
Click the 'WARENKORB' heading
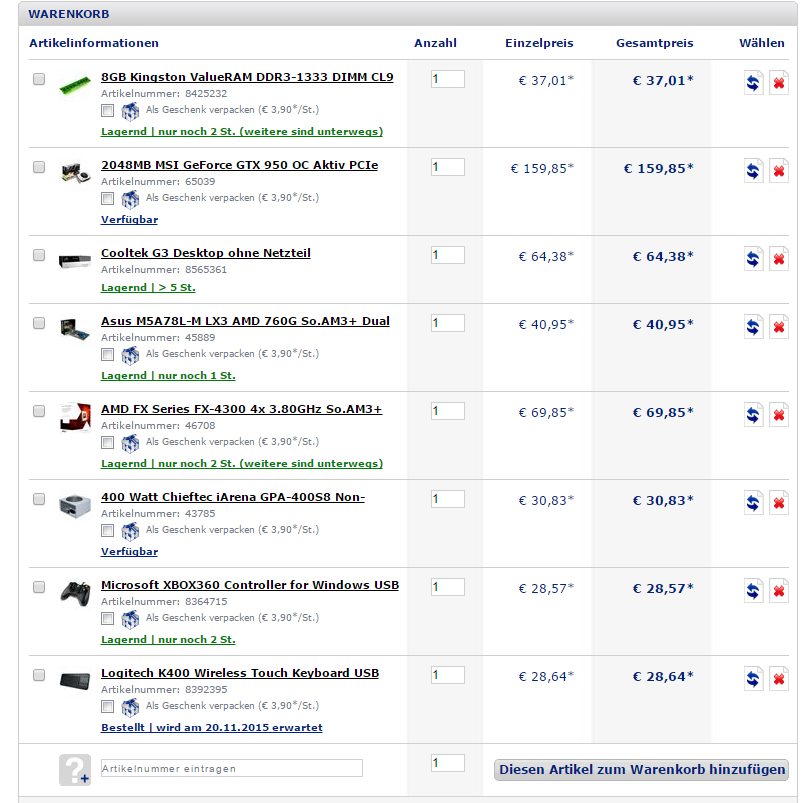coord(69,14)
